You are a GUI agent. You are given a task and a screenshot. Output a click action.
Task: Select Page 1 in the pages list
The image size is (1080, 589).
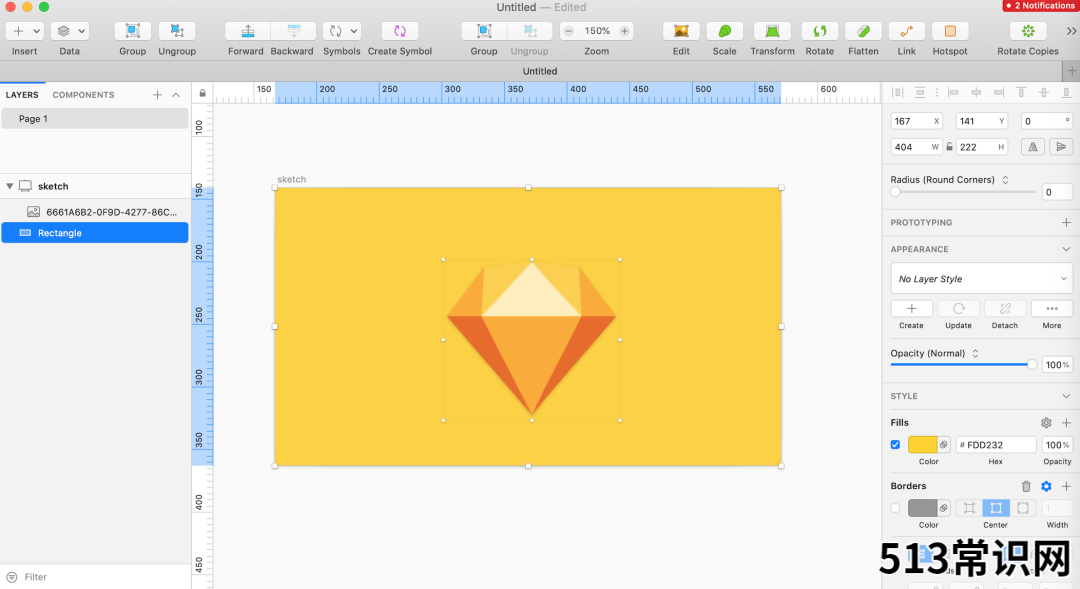95,118
